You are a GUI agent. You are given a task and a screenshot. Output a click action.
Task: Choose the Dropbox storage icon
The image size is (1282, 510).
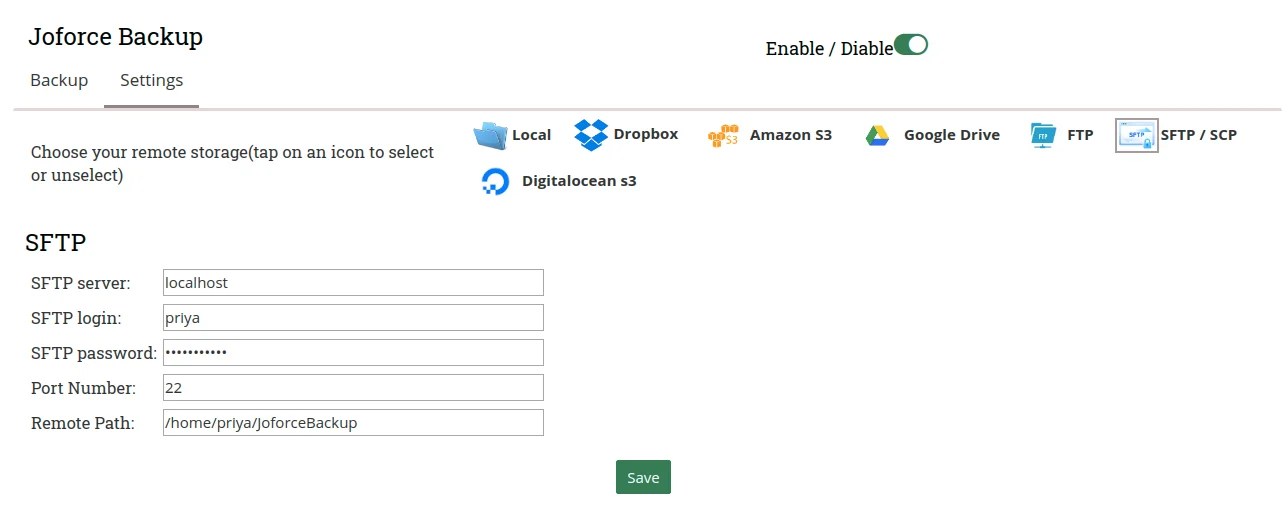[591, 134]
